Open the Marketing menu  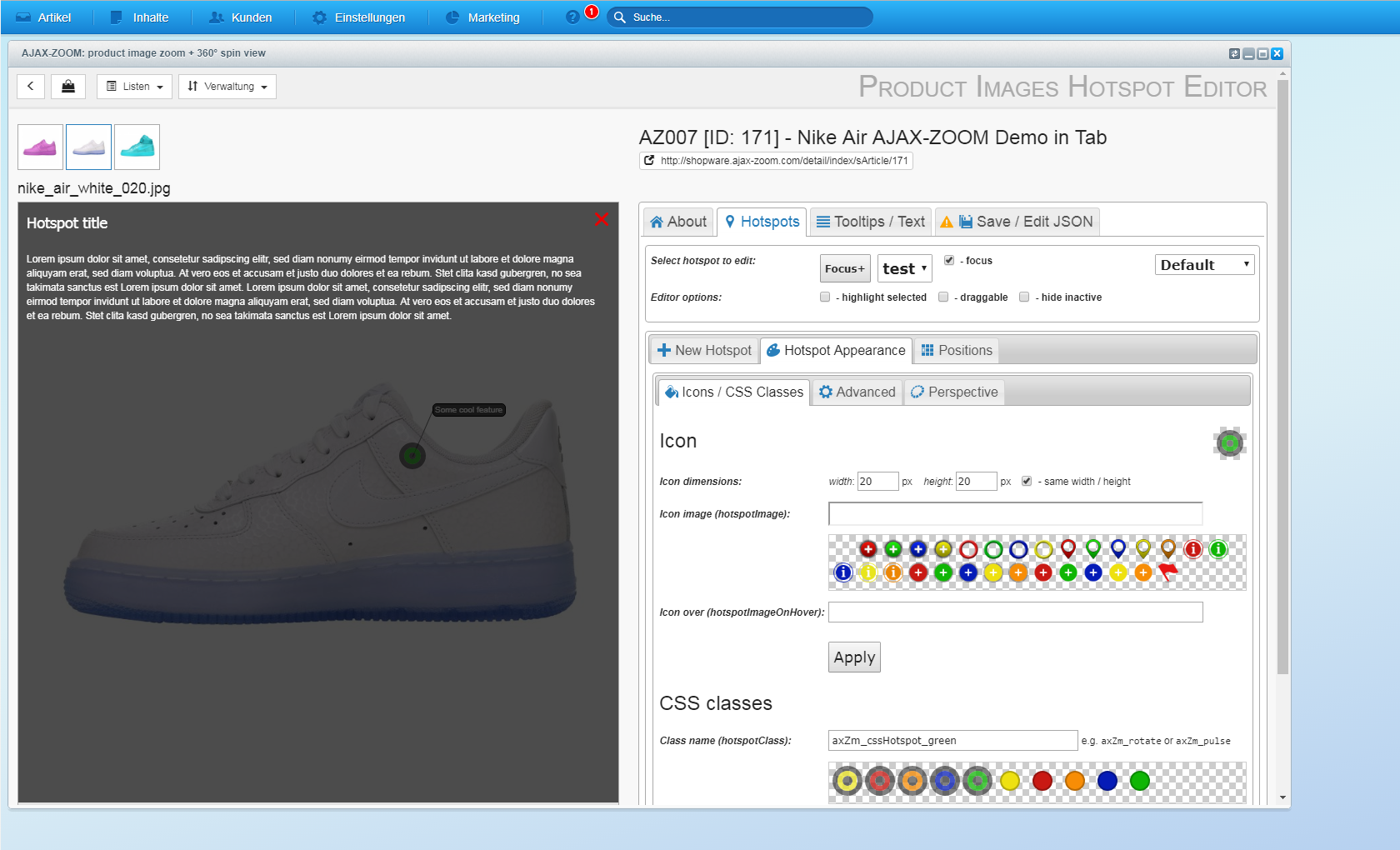pos(483,17)
